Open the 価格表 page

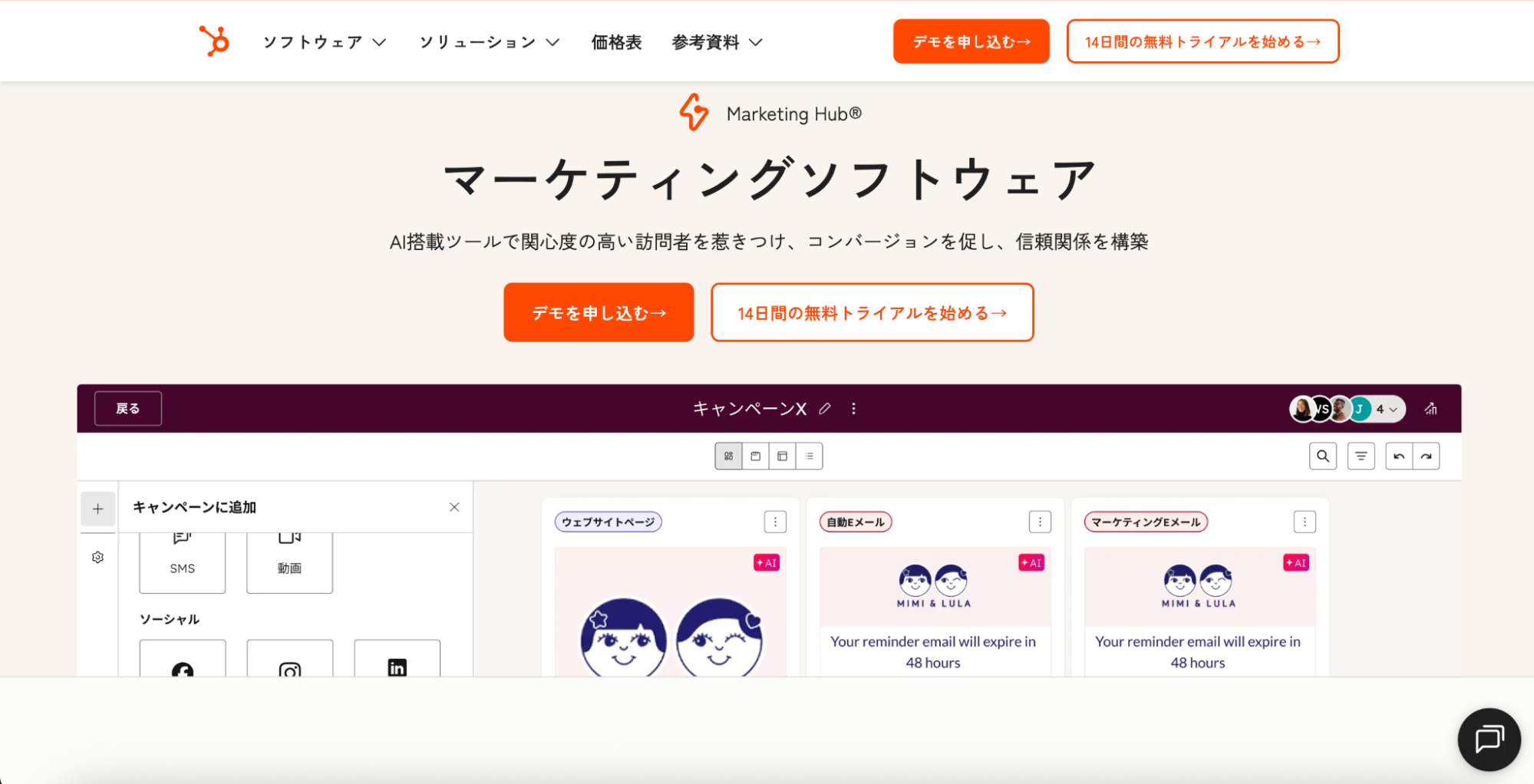coord(616,42)
